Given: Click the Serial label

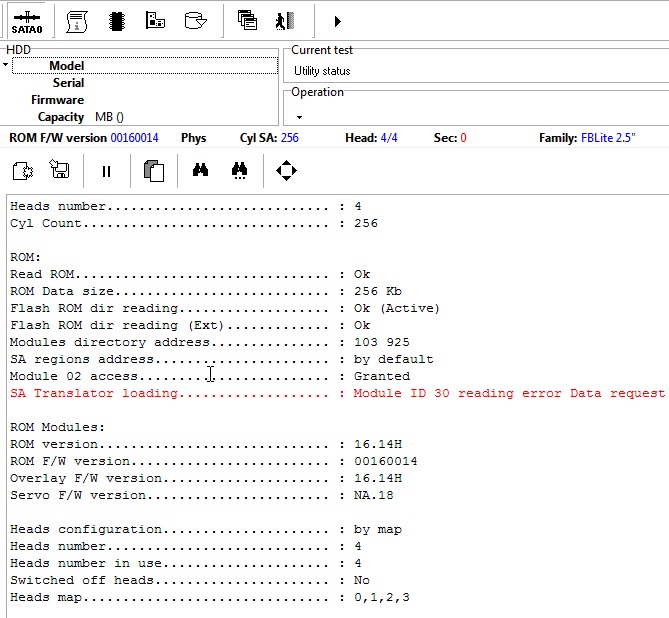Looking at the screenshot, I should click(68, 83).
